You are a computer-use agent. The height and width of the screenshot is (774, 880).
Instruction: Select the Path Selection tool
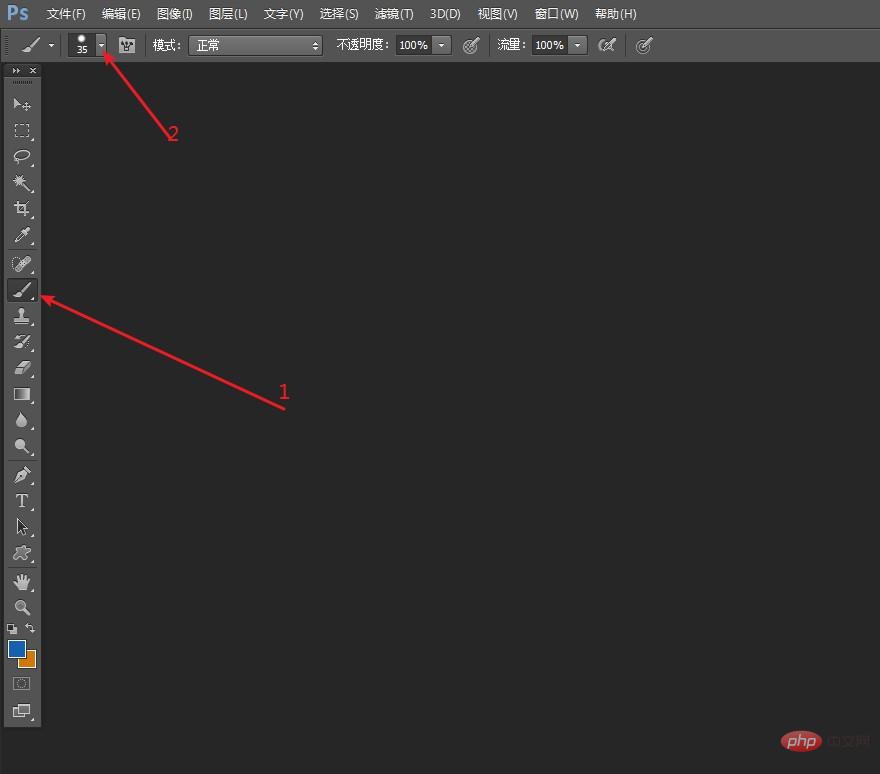click(x=22, y=527)
